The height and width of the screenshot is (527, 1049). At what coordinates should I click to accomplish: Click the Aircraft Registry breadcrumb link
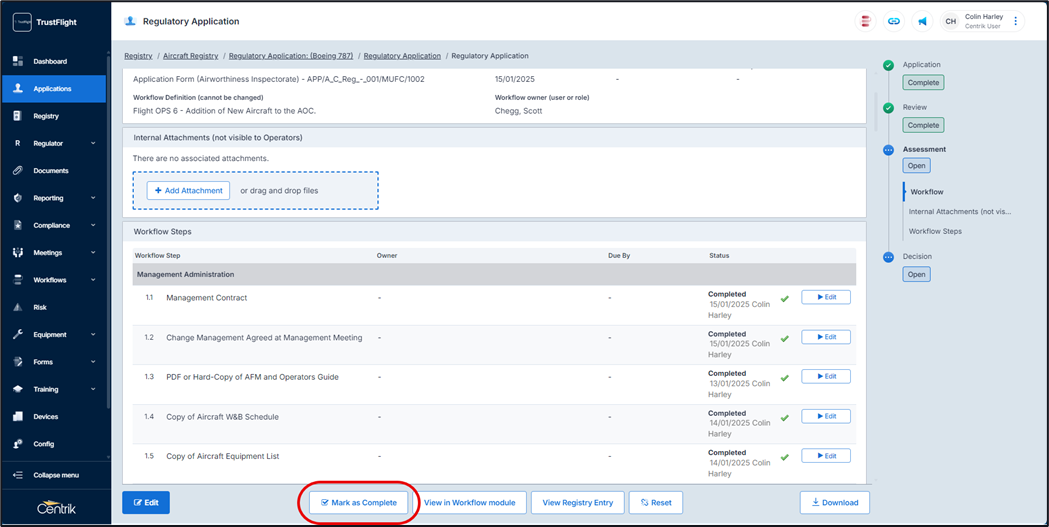(190, 56)
